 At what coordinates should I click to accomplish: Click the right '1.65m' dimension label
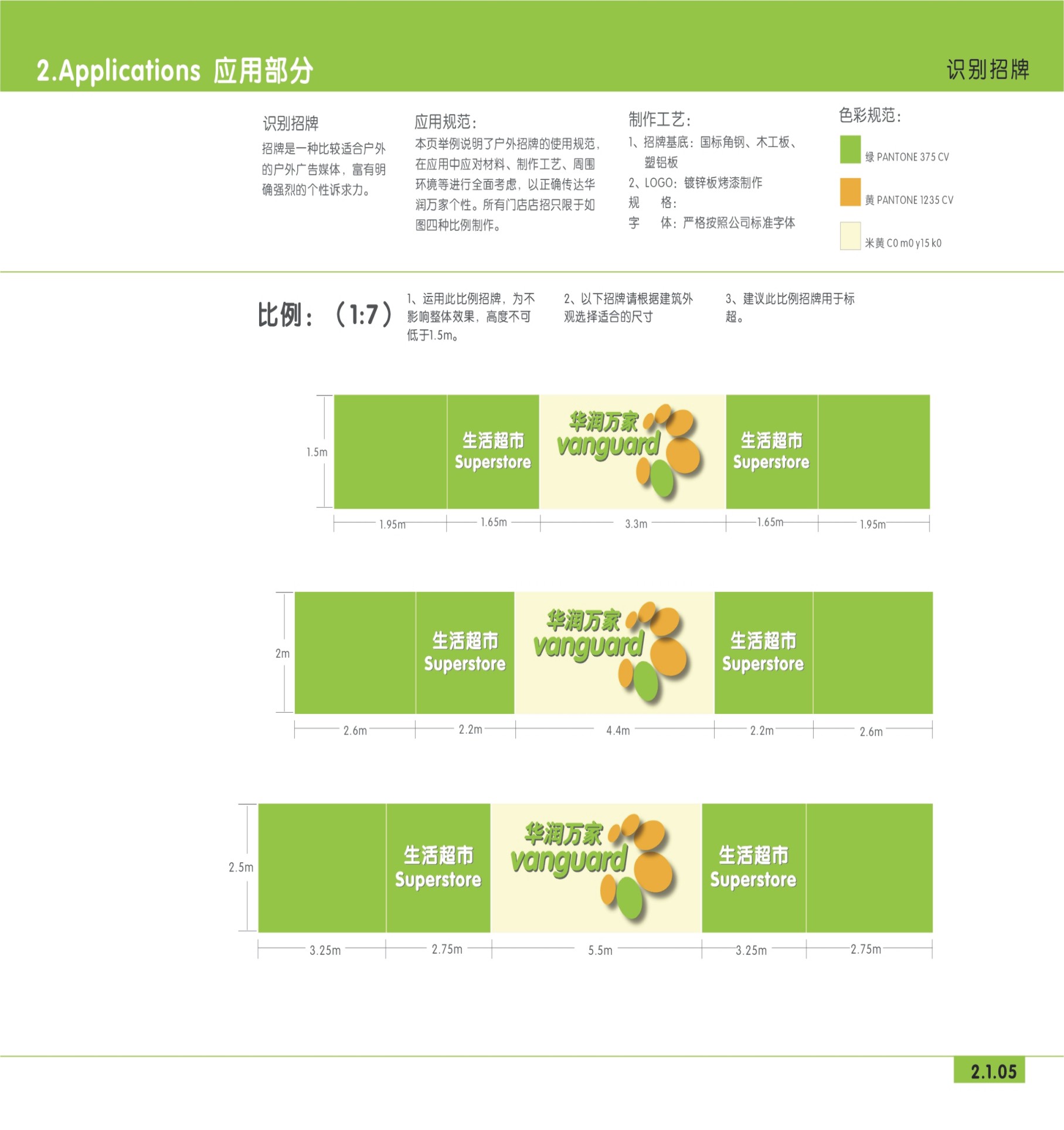(770, 522)
